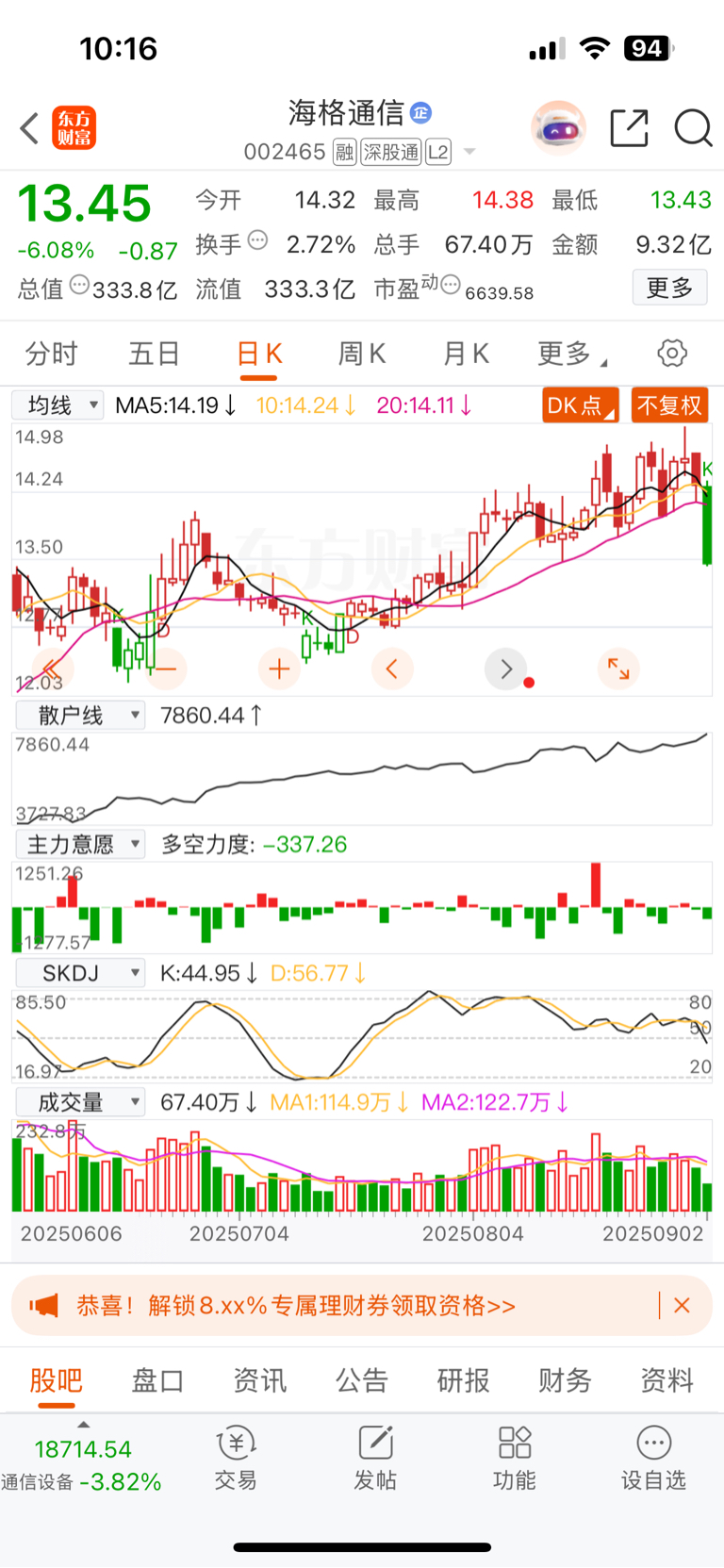The width and height of the screenshot is (724, 1568).
Task: Open the 东方财富 logo icon
Action: pyautogui.click(x=74, y=128)
